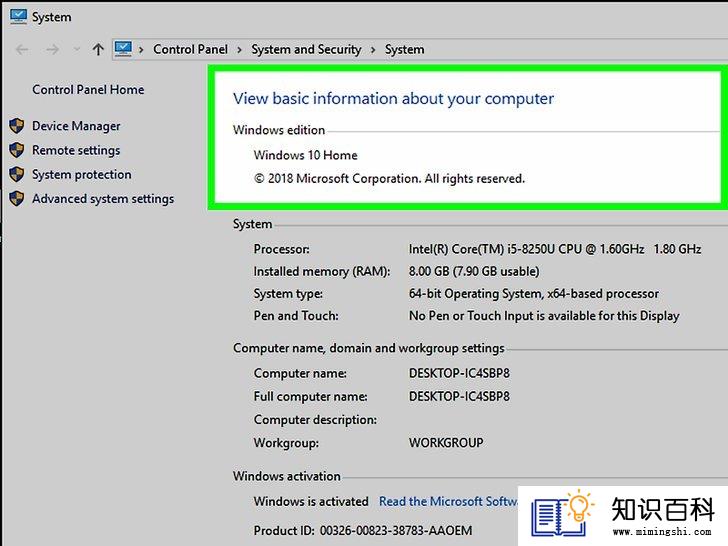Click the 'WORKGROUP' value
This screenshot has height=546, width=728.
pyautogui.click(x=446, y=443)
